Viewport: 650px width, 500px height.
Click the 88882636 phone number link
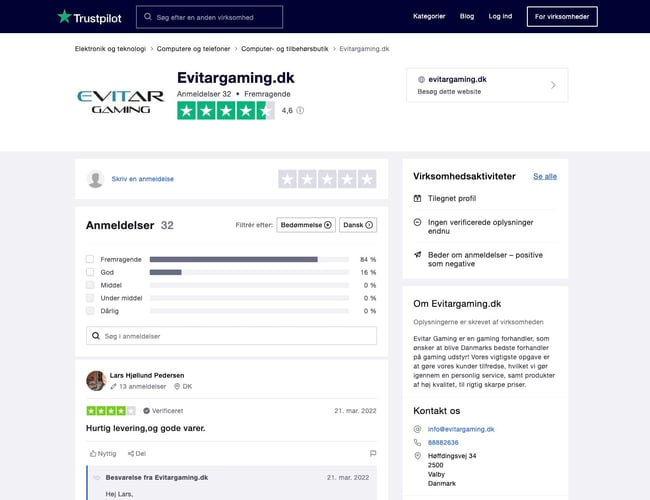click(443, 442)
